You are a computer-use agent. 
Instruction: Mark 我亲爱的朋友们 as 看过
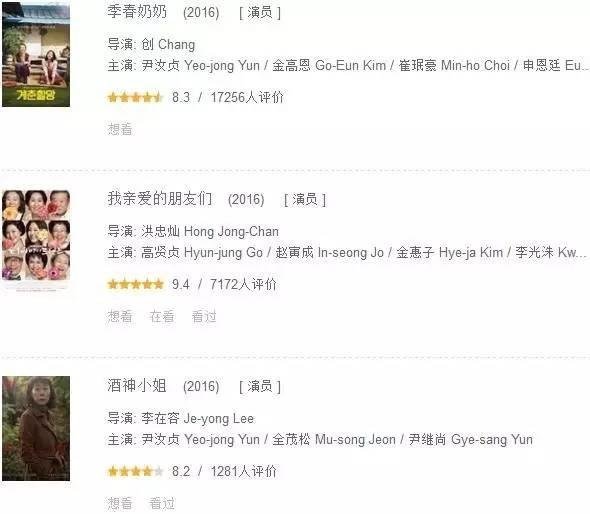(204, 316)
